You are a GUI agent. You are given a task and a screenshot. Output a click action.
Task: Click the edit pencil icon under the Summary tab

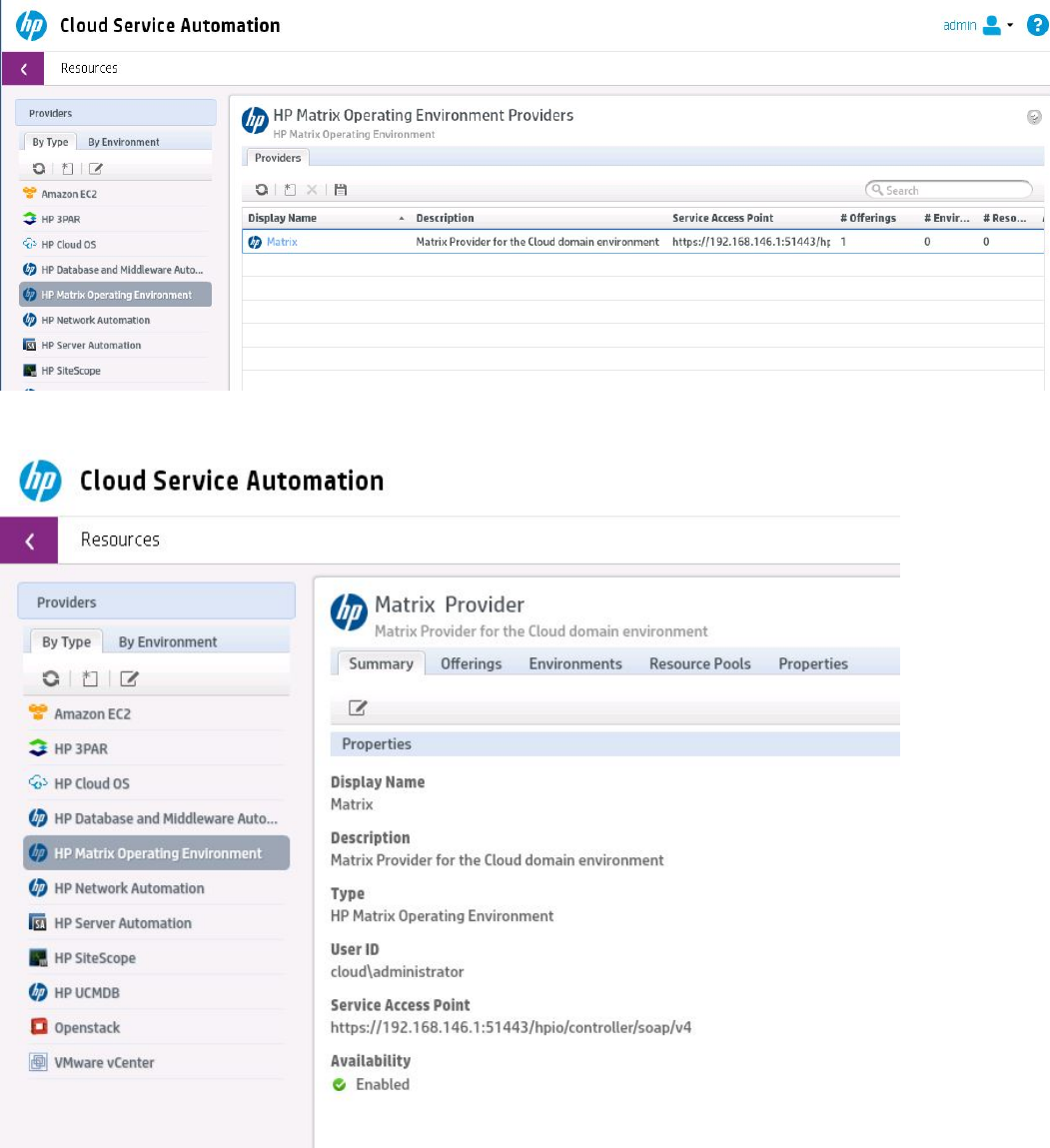point(358,708)
